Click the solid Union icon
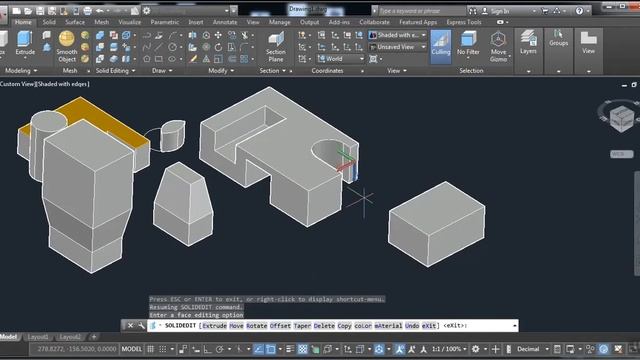The width and height of the screenshot is (640, 360). [x=100, y=36]
